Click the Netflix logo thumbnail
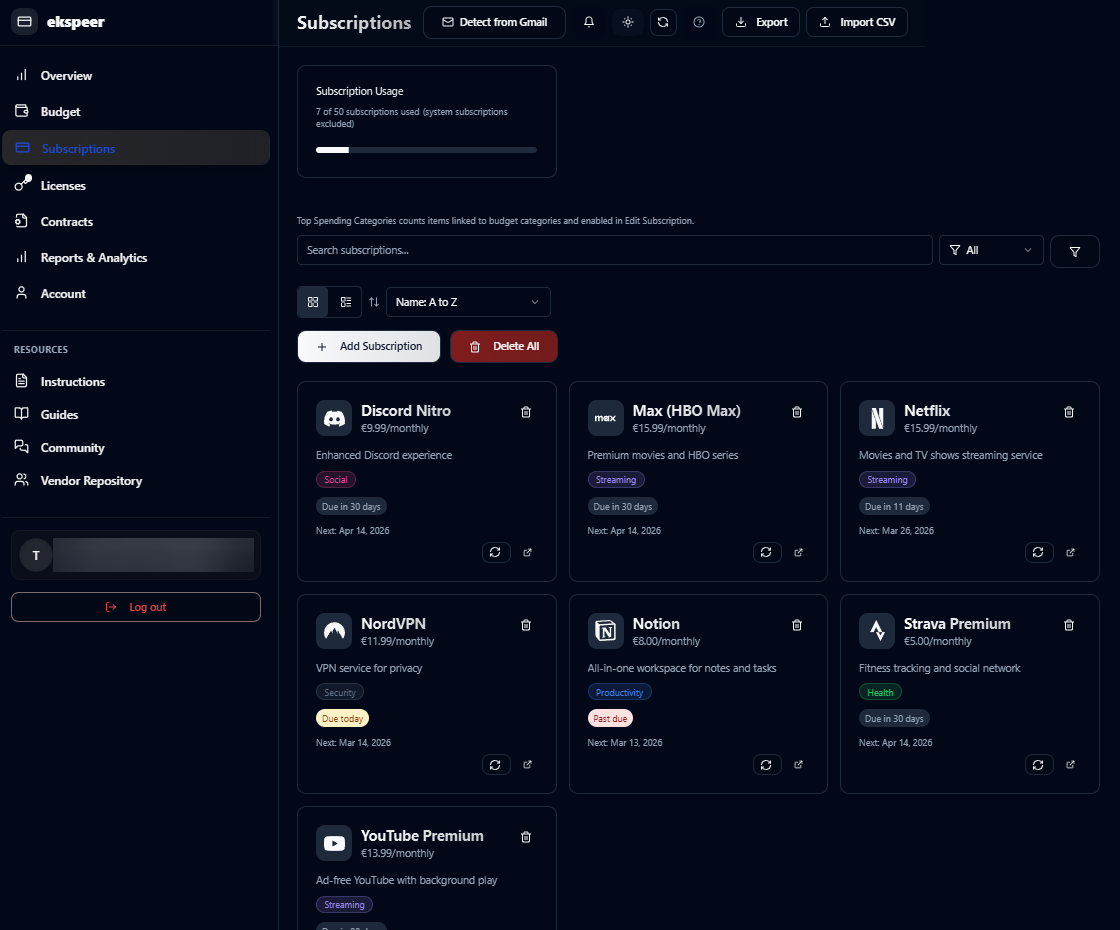1120x930 pixels. [x=877, y=419]
